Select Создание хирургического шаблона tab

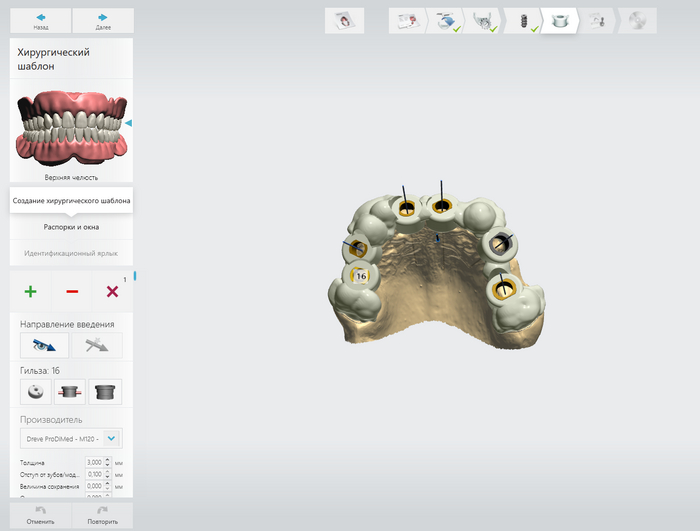(x=71, y=201)
